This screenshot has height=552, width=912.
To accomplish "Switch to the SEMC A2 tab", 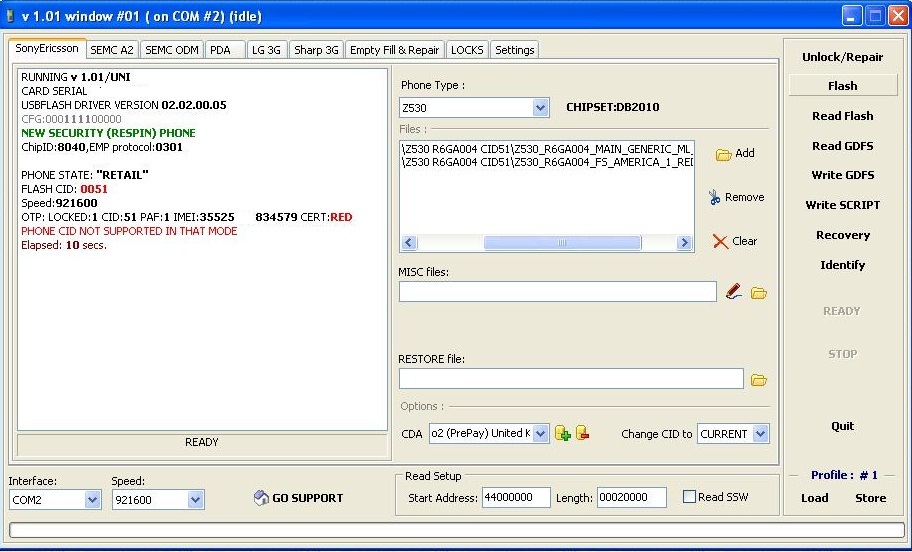I will (x=112, y=50).
